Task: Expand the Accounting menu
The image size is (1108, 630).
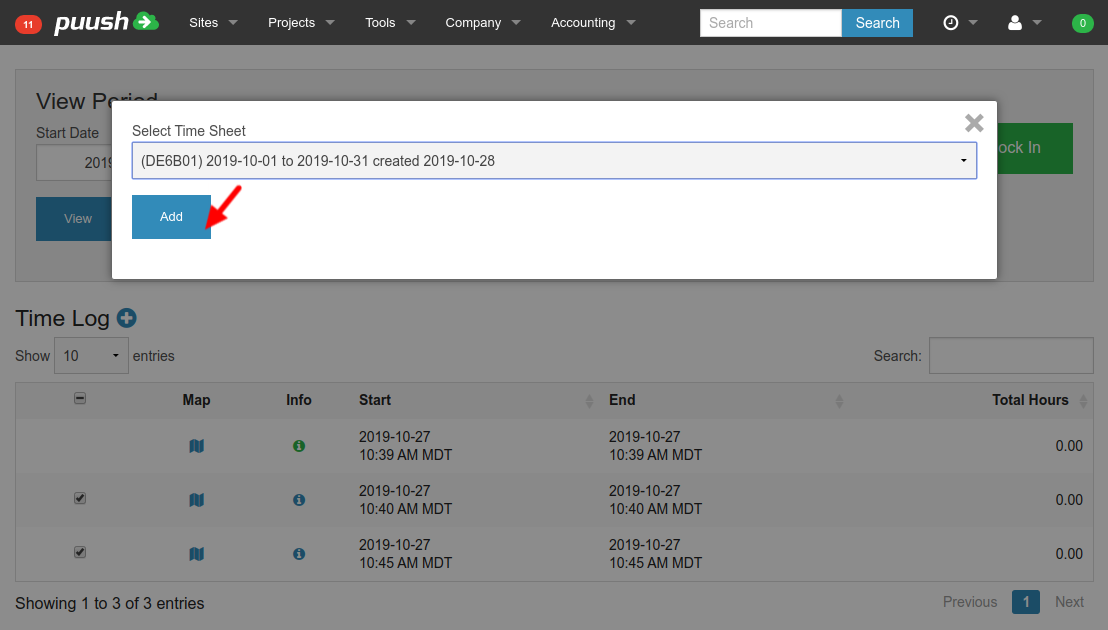Action: (593, 22)
